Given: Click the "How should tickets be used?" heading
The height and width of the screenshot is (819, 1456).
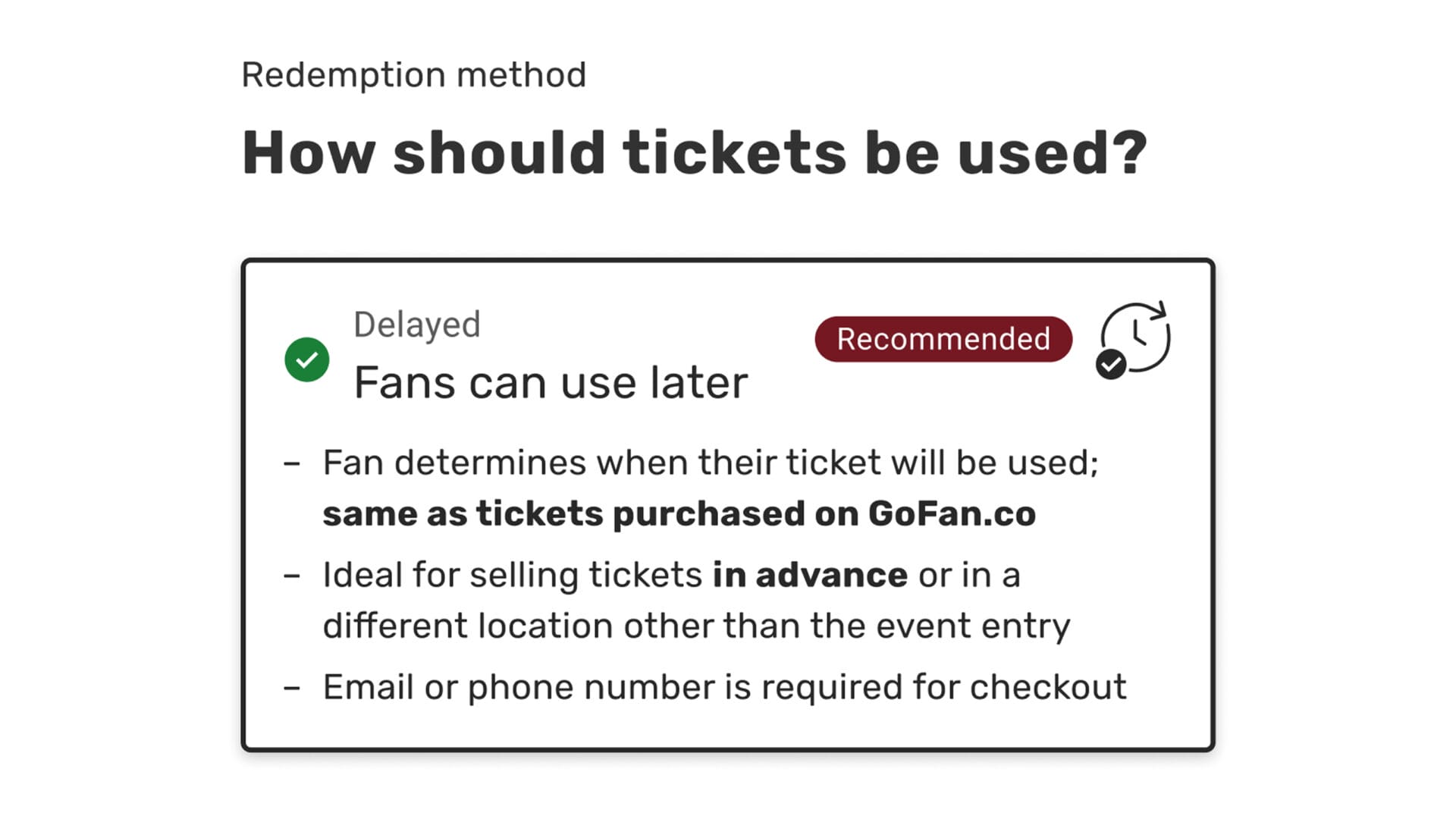Looking at the screenshot, I should 694,152.
